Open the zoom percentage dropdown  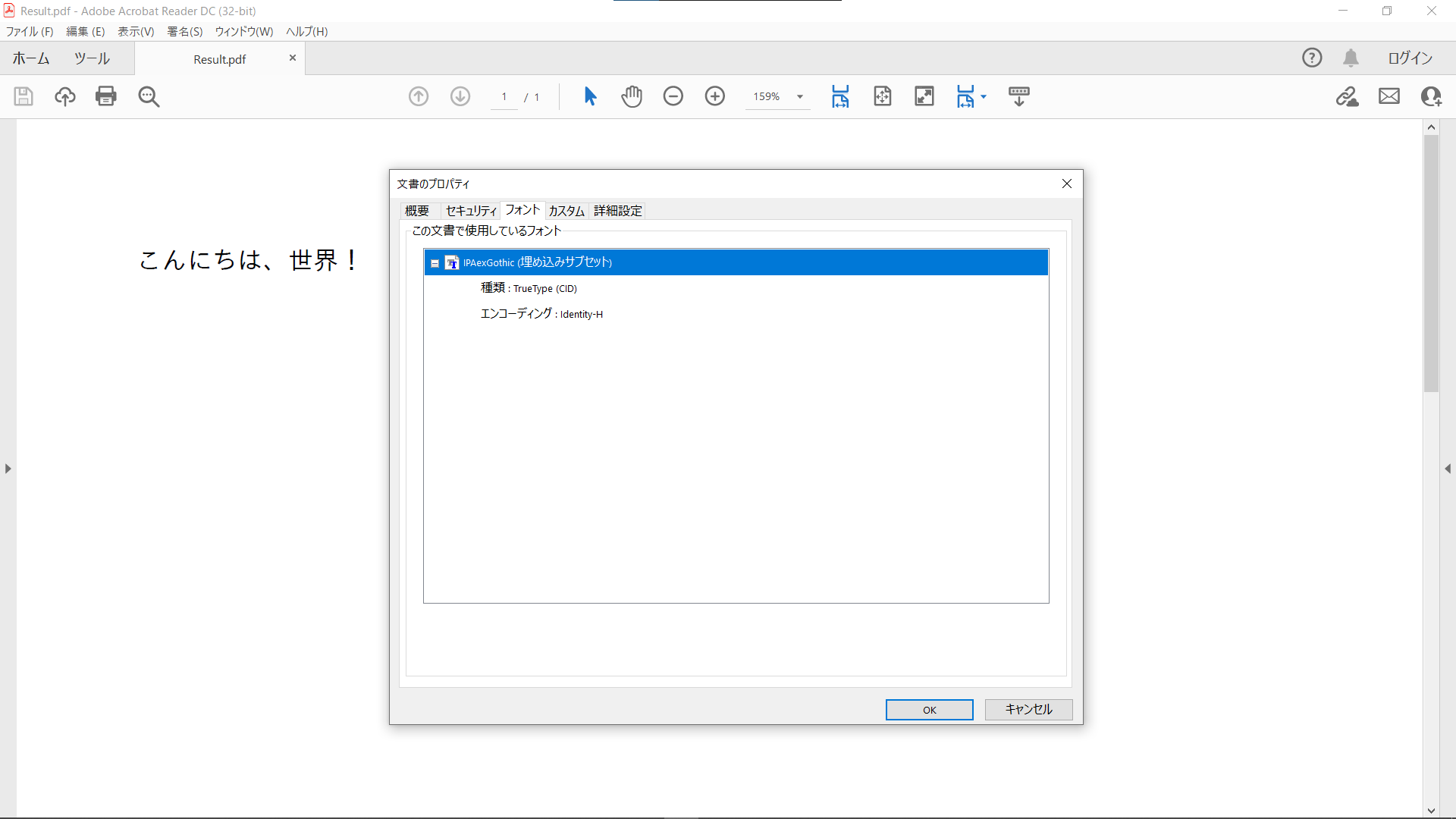[800, 96]
